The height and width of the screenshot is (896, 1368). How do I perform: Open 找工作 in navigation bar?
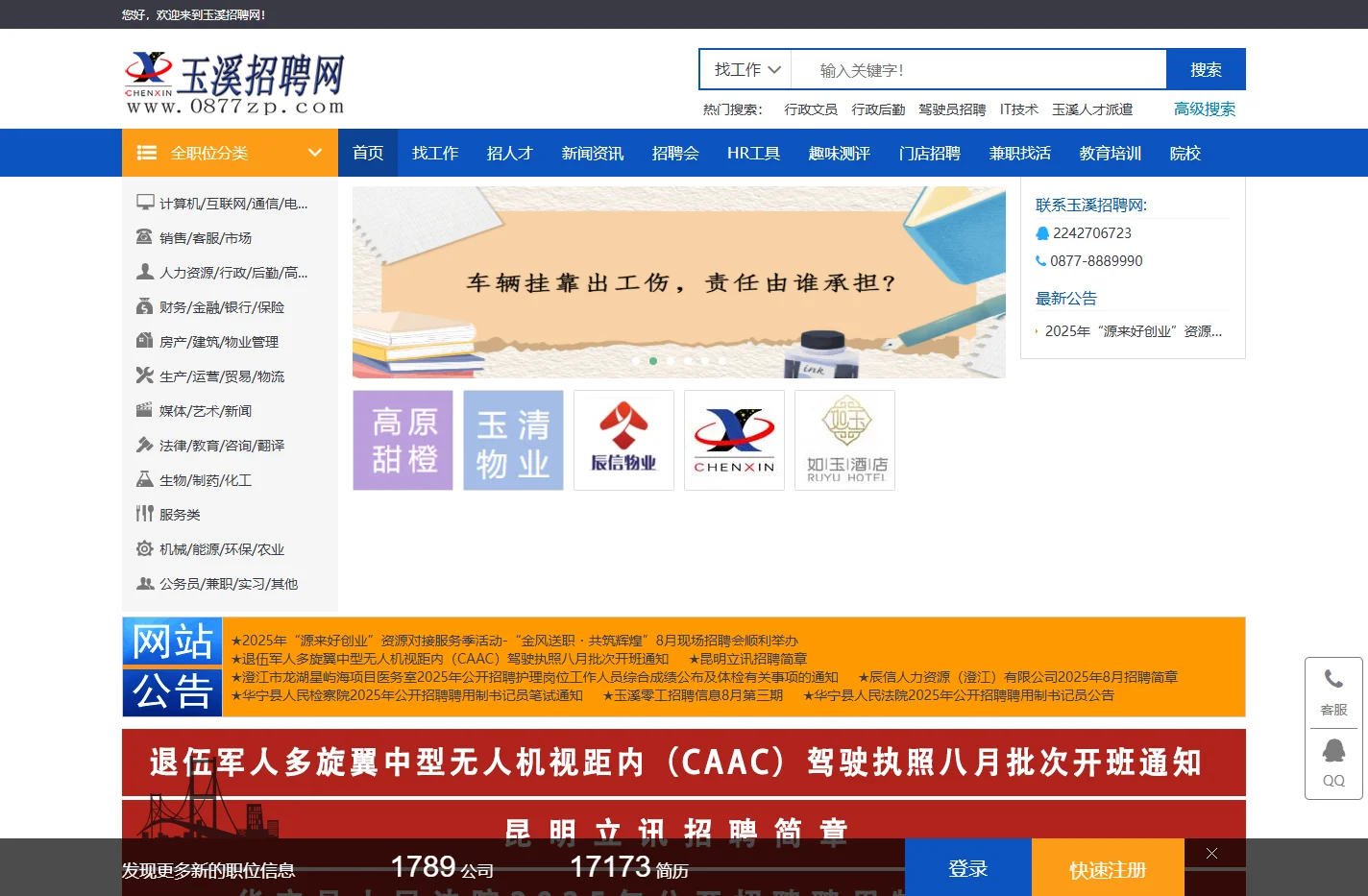click(x=435, y=153)
